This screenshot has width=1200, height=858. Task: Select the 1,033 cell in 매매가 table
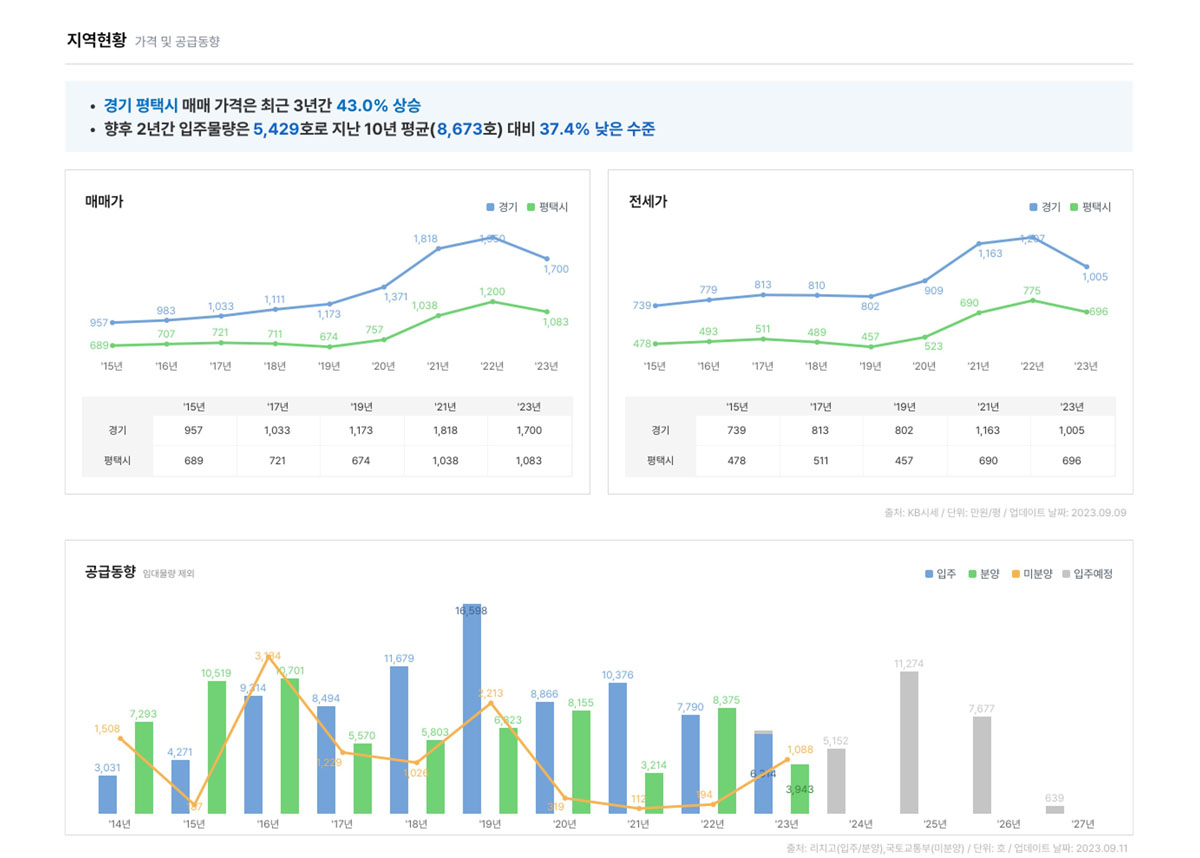coord(278,431)
